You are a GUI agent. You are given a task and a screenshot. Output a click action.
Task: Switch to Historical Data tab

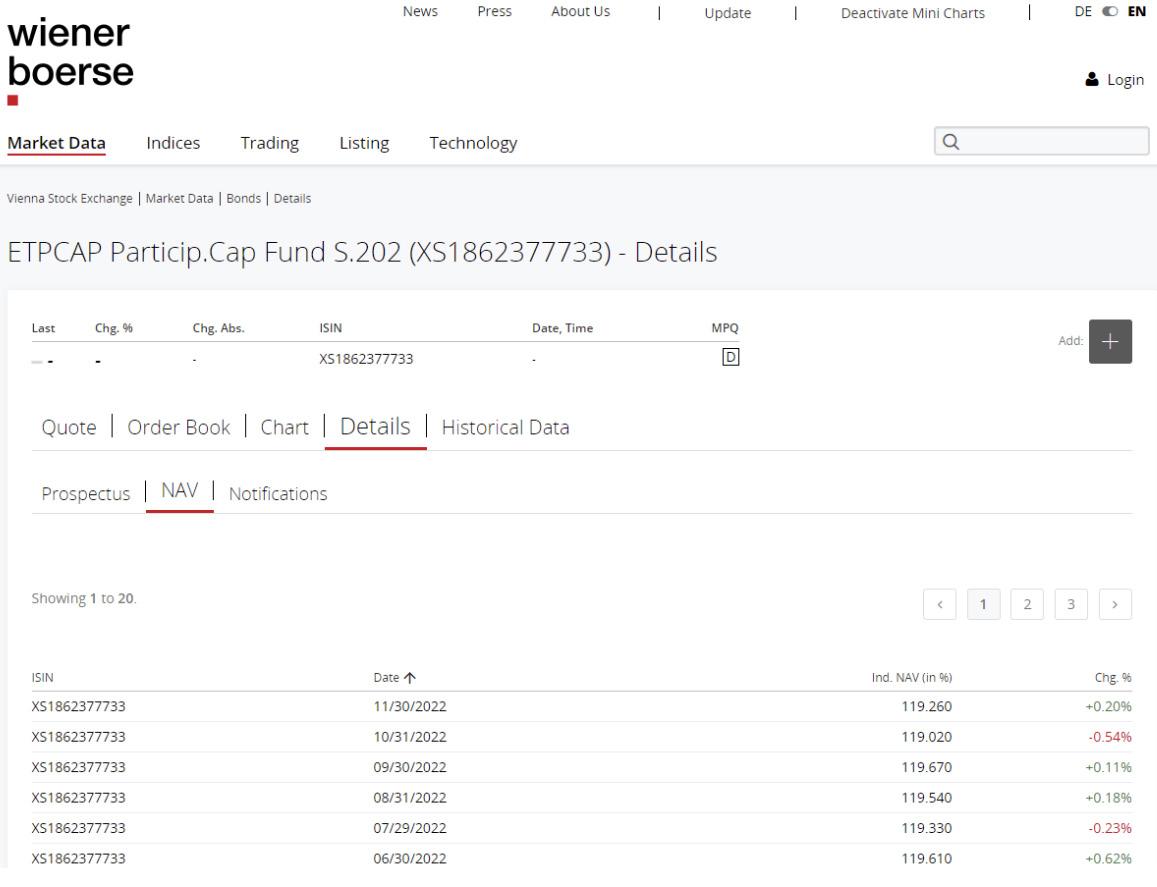point(505,427)
